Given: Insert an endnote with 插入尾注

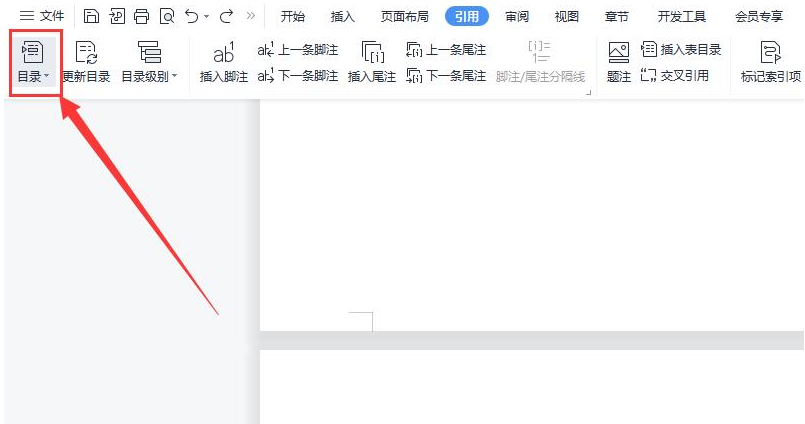Looking at the screenshot, I should coord(371,63).
